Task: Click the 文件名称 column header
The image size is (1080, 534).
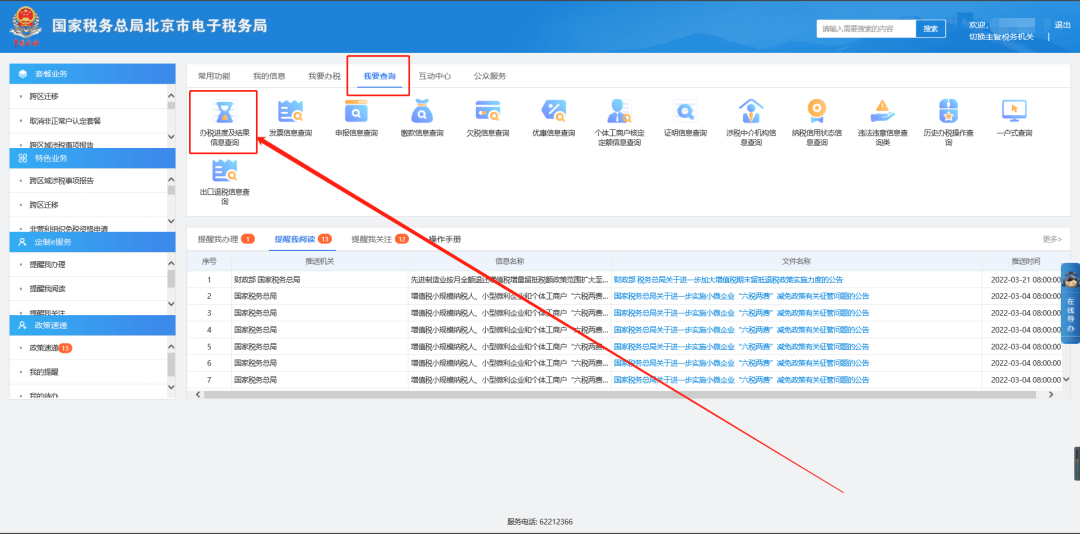Action: pyautogui.click(x=796, y=261)
